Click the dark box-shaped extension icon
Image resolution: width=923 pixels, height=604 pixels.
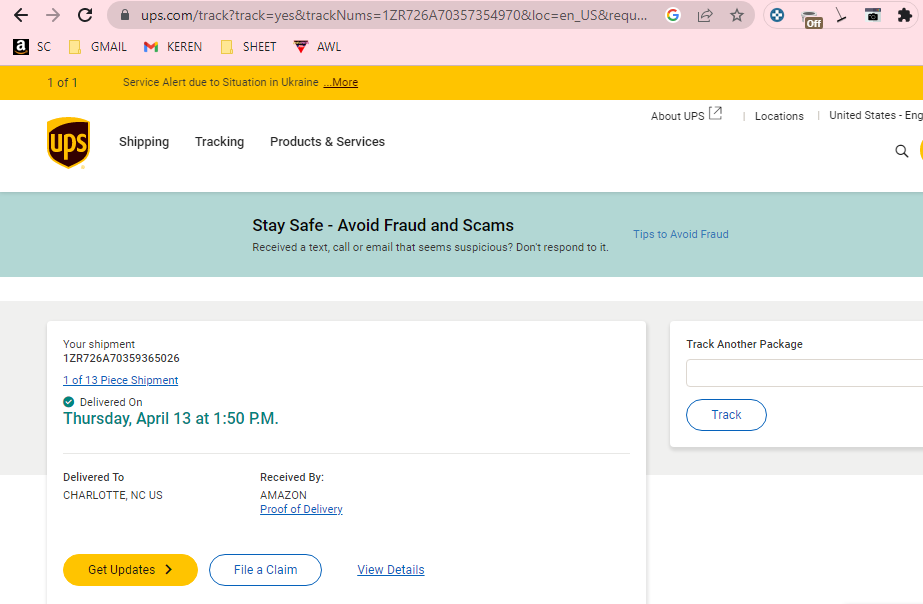(873, 15)
